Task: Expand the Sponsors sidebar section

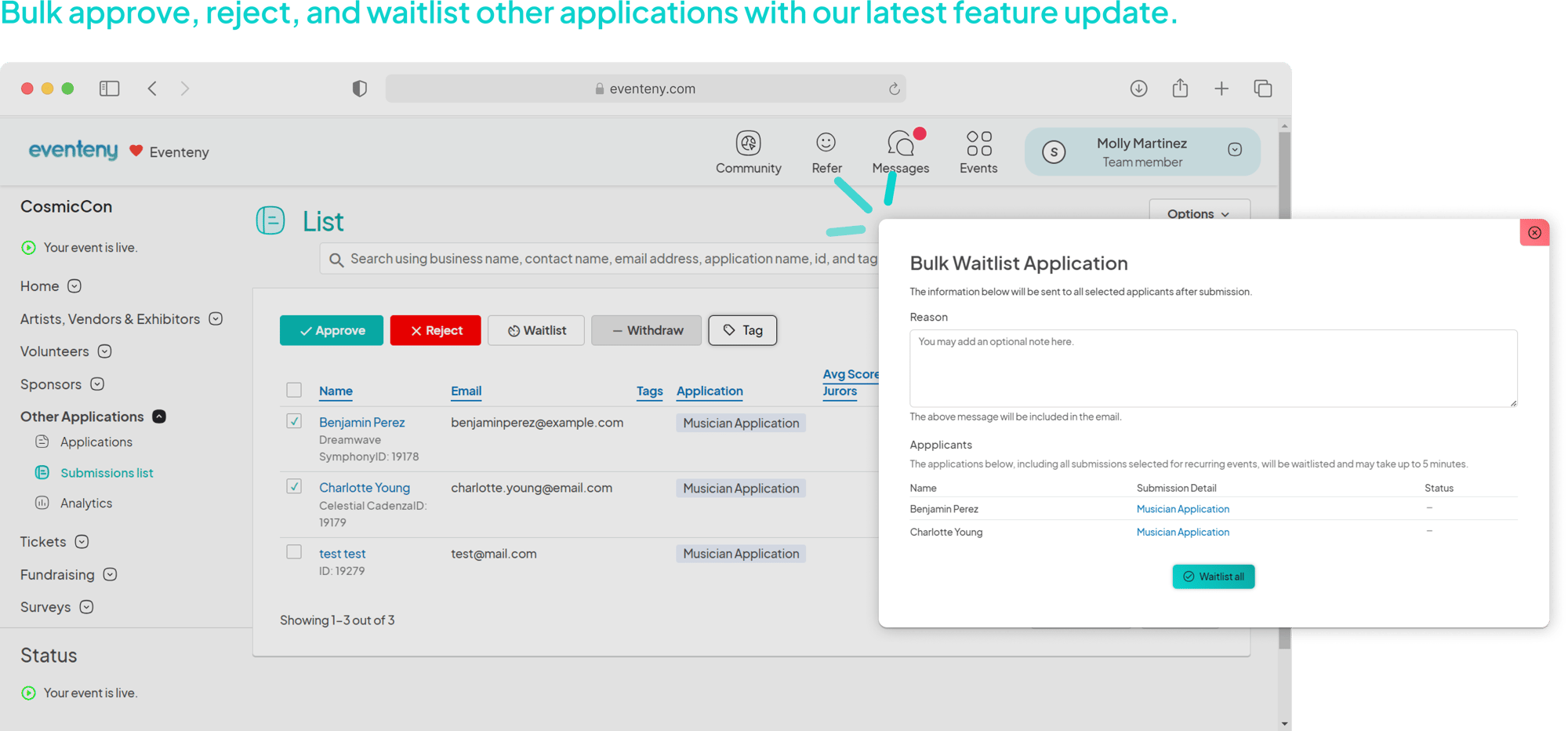Action: tap(97, 384)
